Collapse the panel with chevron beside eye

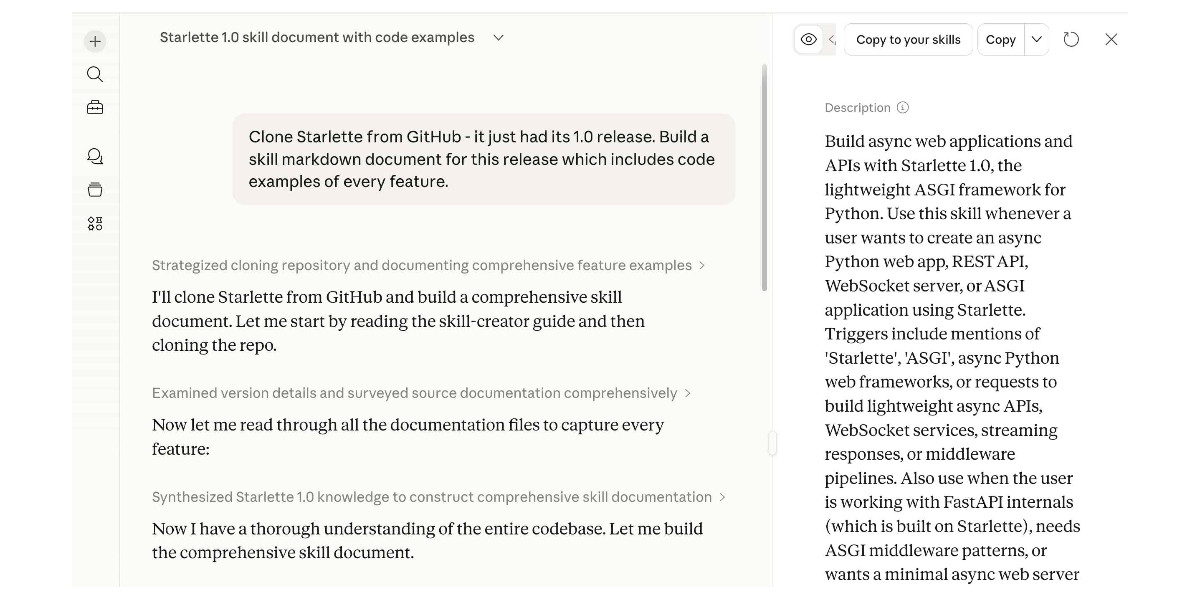[831, 39]
